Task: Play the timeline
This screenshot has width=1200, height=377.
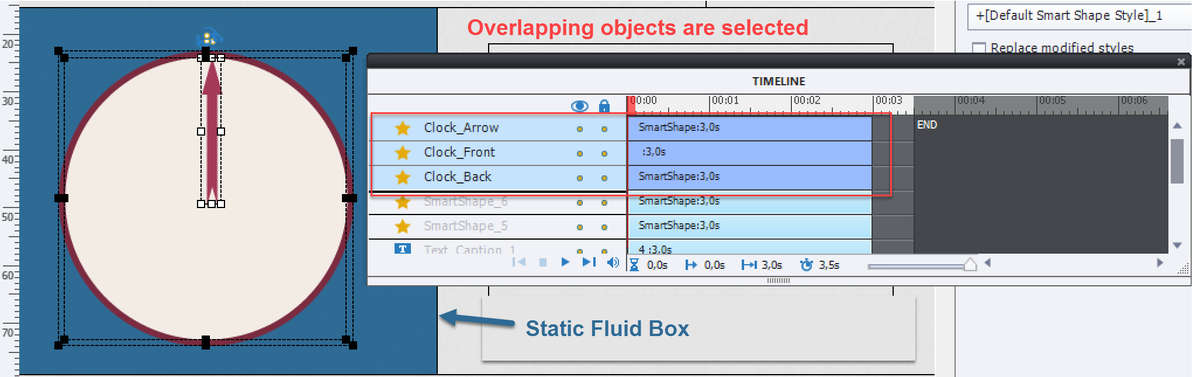Action: pyautogui.click(x=565, y=263)
